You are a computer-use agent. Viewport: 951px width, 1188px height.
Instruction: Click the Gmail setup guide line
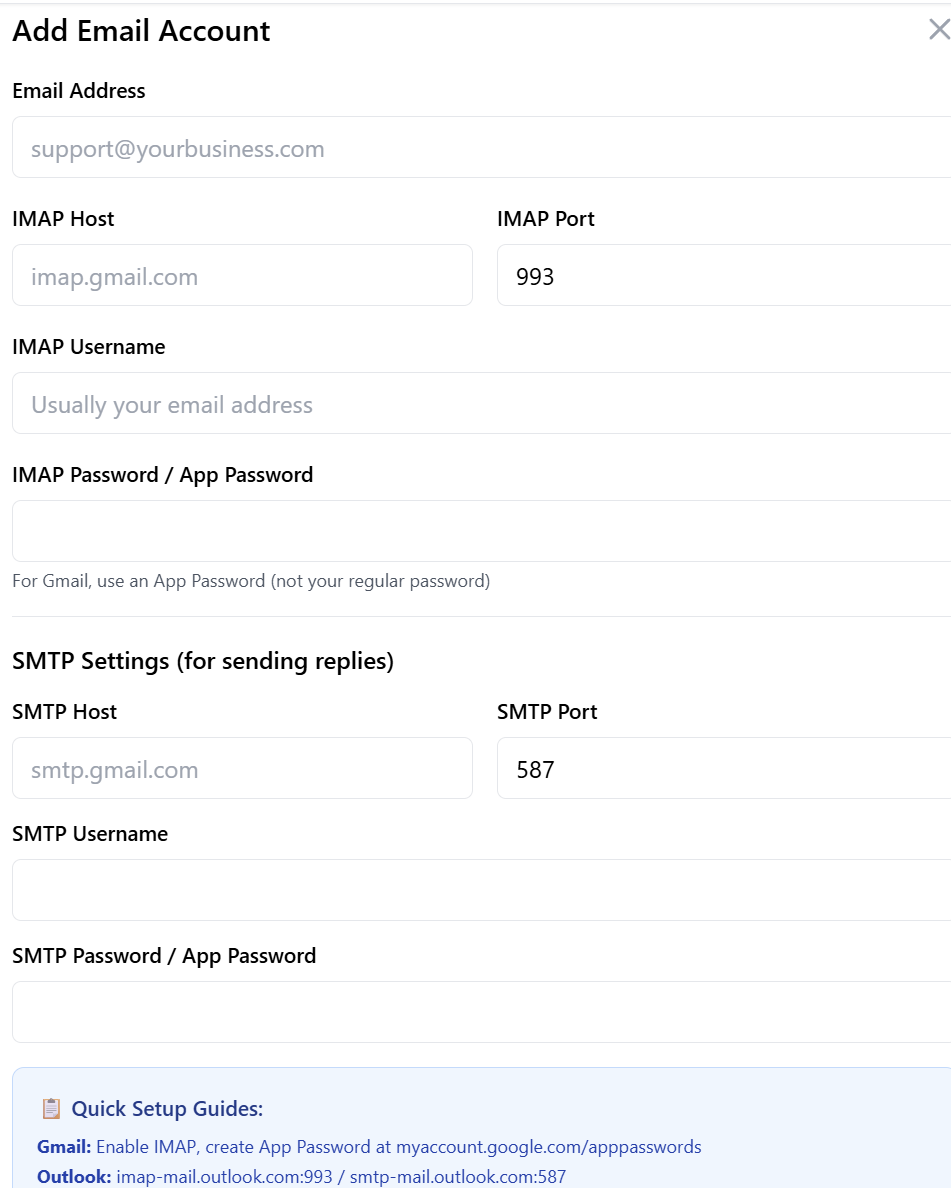point(369,1147)
